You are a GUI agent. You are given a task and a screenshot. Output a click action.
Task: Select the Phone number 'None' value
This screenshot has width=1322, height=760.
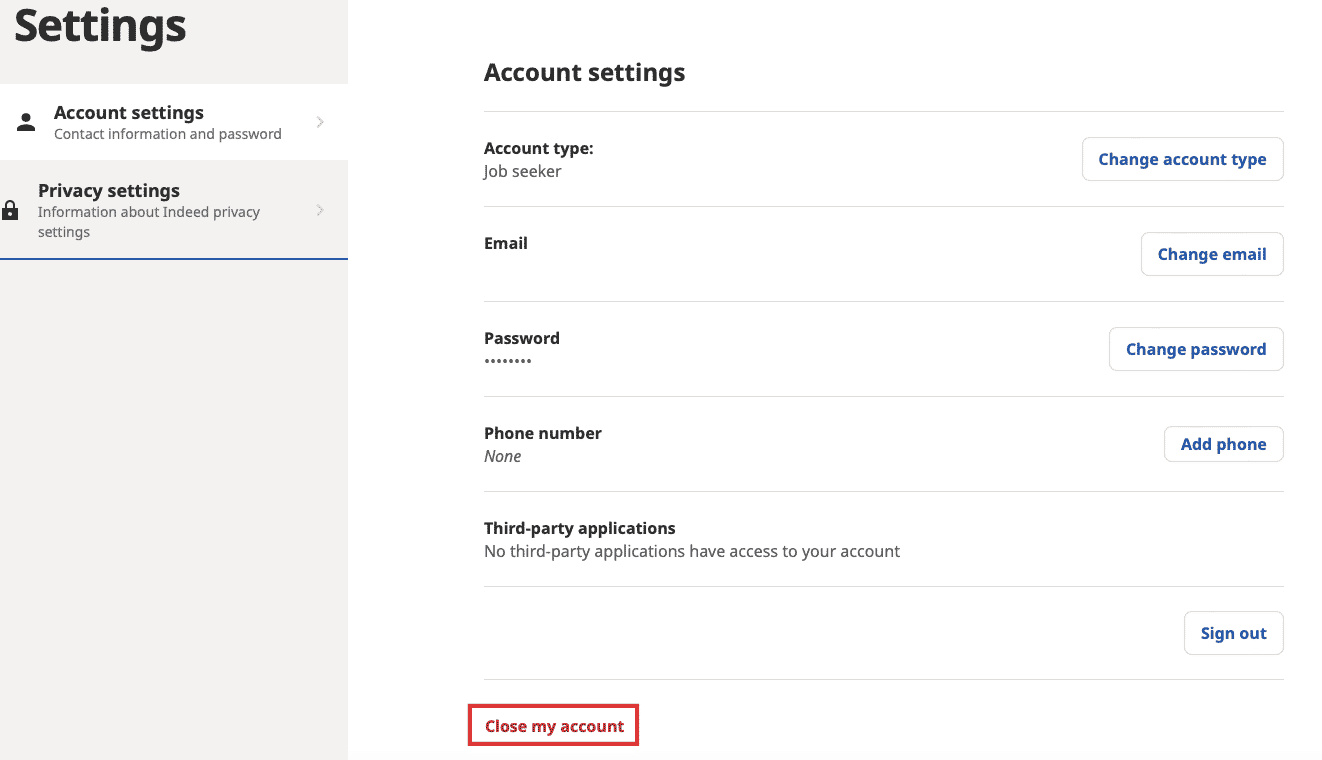[x=503, y=456]
